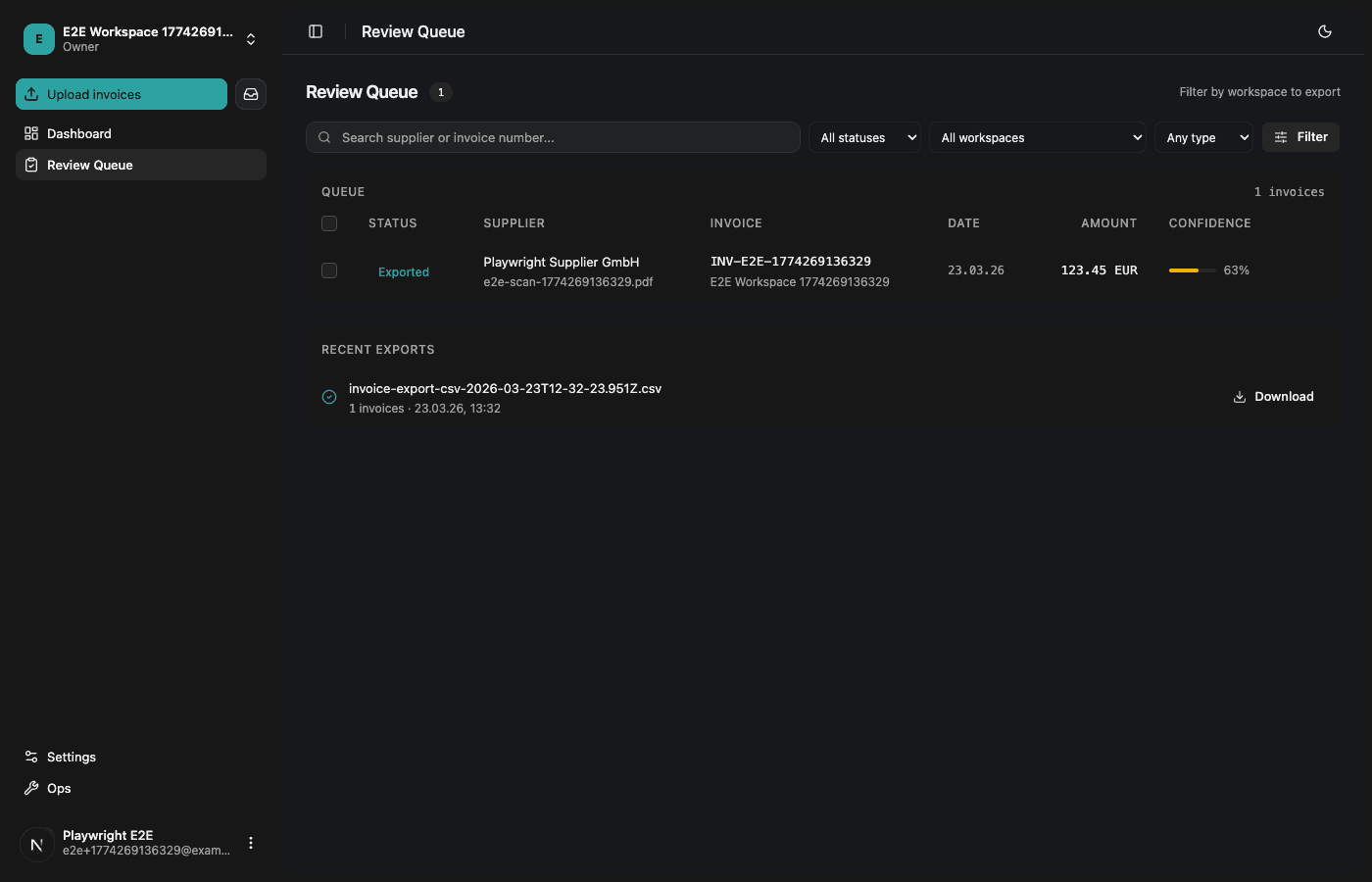Click the 63% confidence progress bar
1372x882 pixels.
pos(1192,270)
